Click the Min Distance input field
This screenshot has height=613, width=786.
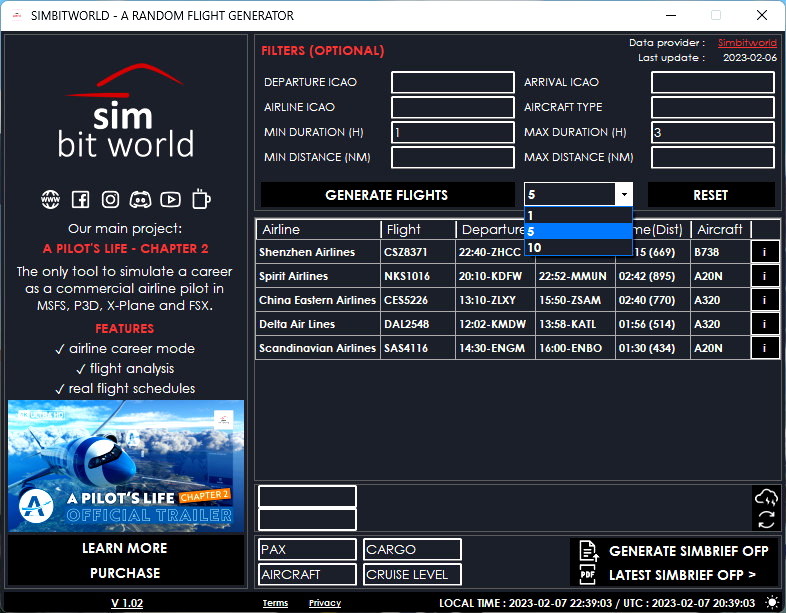click(453, 157)
